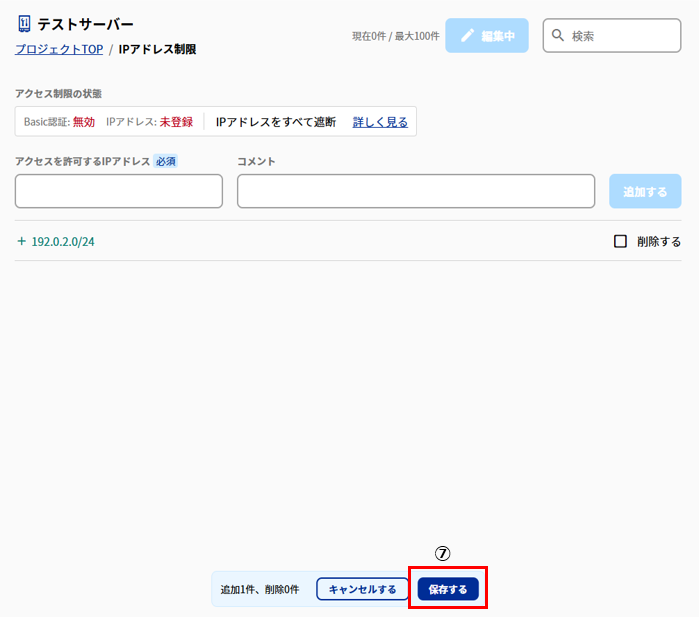Click the pencil icon in 編集中 button

[x=467, y=35]
